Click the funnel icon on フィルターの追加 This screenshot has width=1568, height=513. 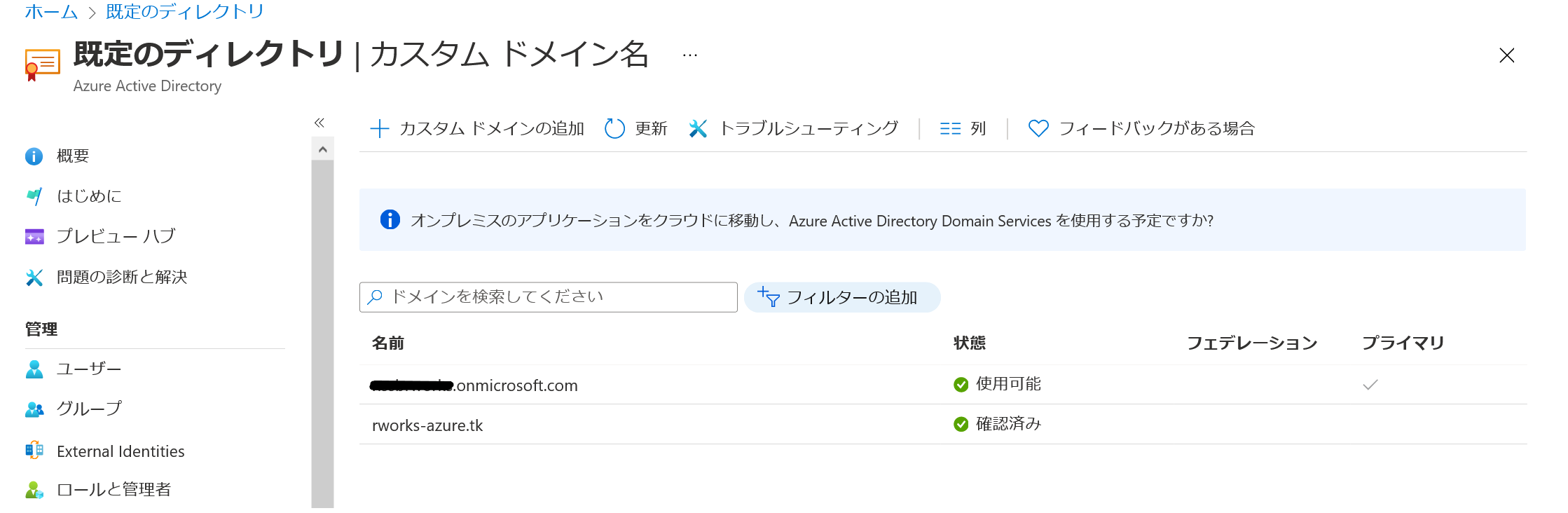(769, 297)
